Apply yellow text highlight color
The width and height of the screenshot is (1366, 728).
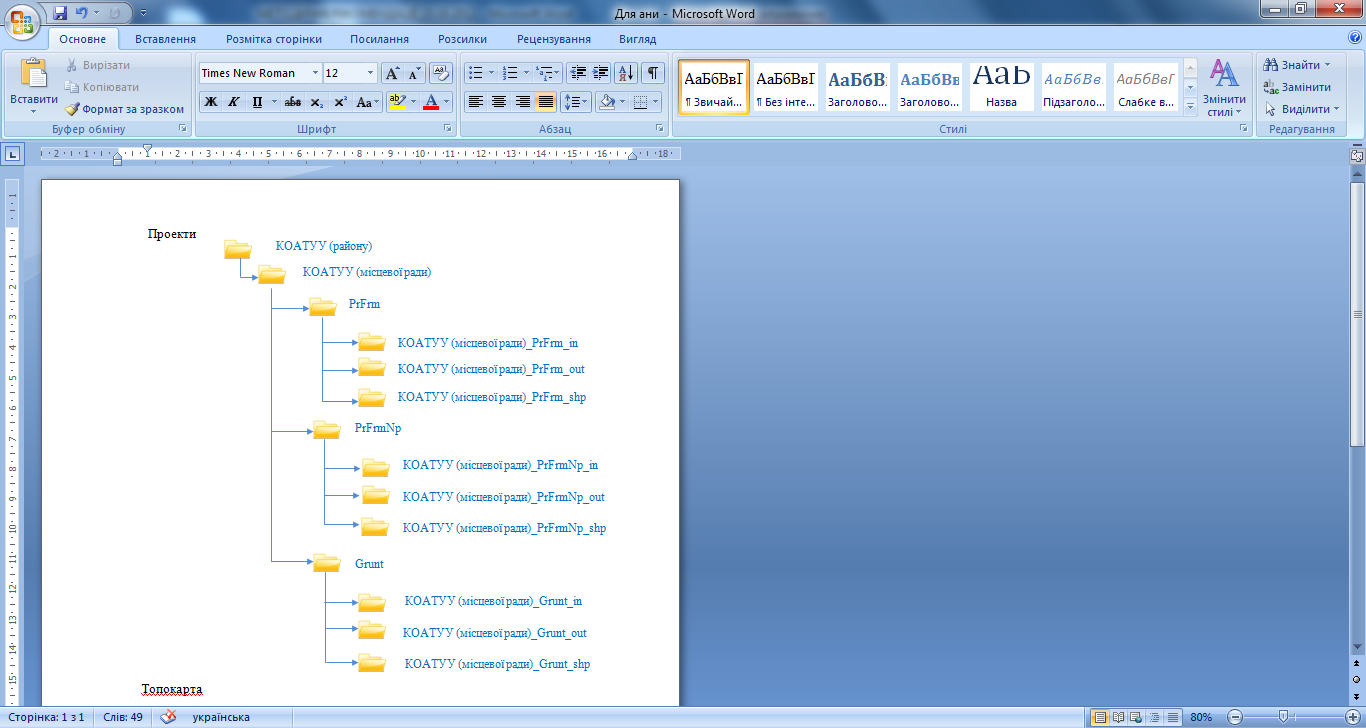coord(396,102)
